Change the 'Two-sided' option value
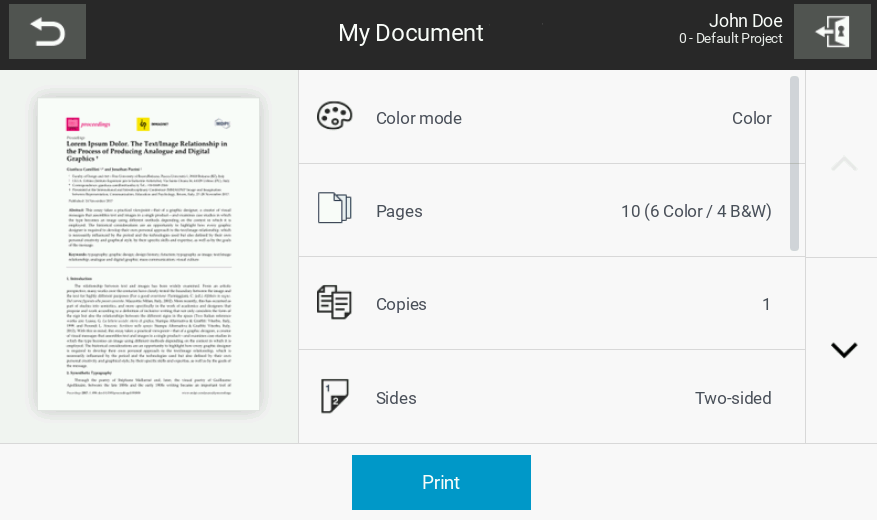Viewport: 877px width, 520px height. 733,398
